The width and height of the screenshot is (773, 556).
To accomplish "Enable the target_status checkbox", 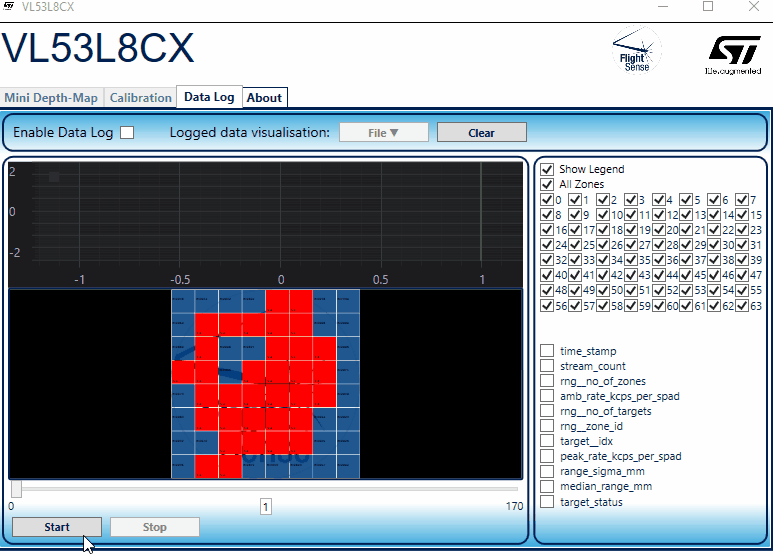I will [547, 502].
